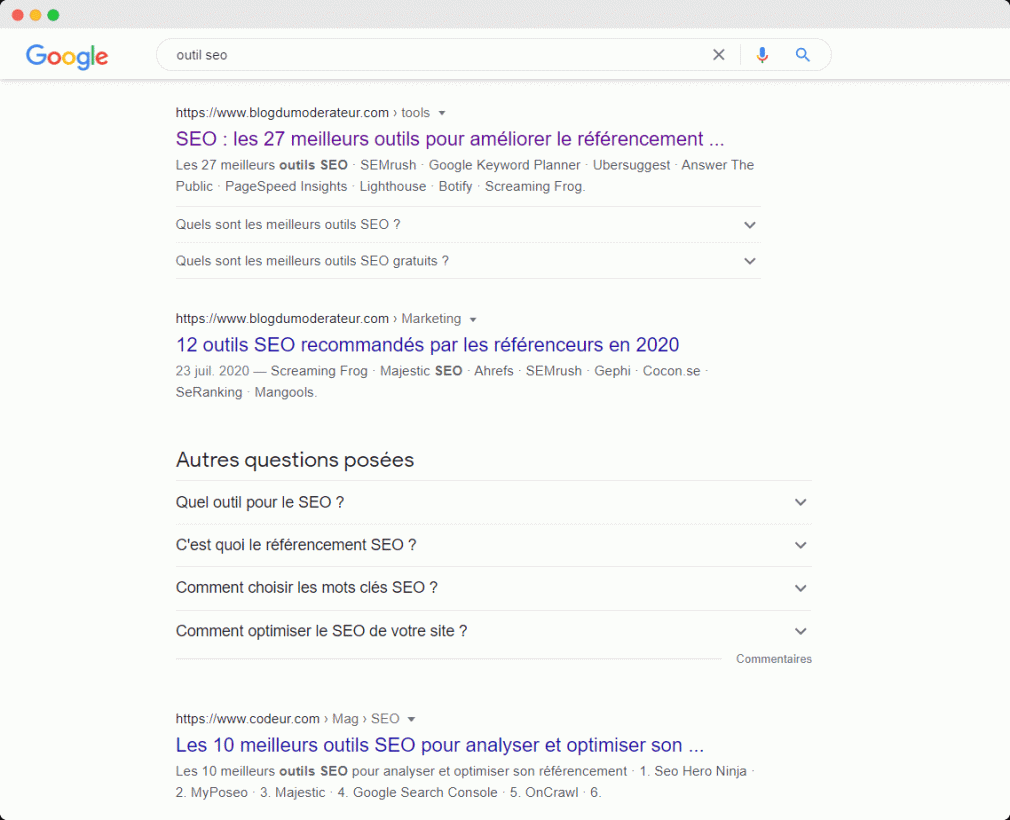Open dropdown arrow next to blogdumoderateur Marketing URL

point(473,319)
